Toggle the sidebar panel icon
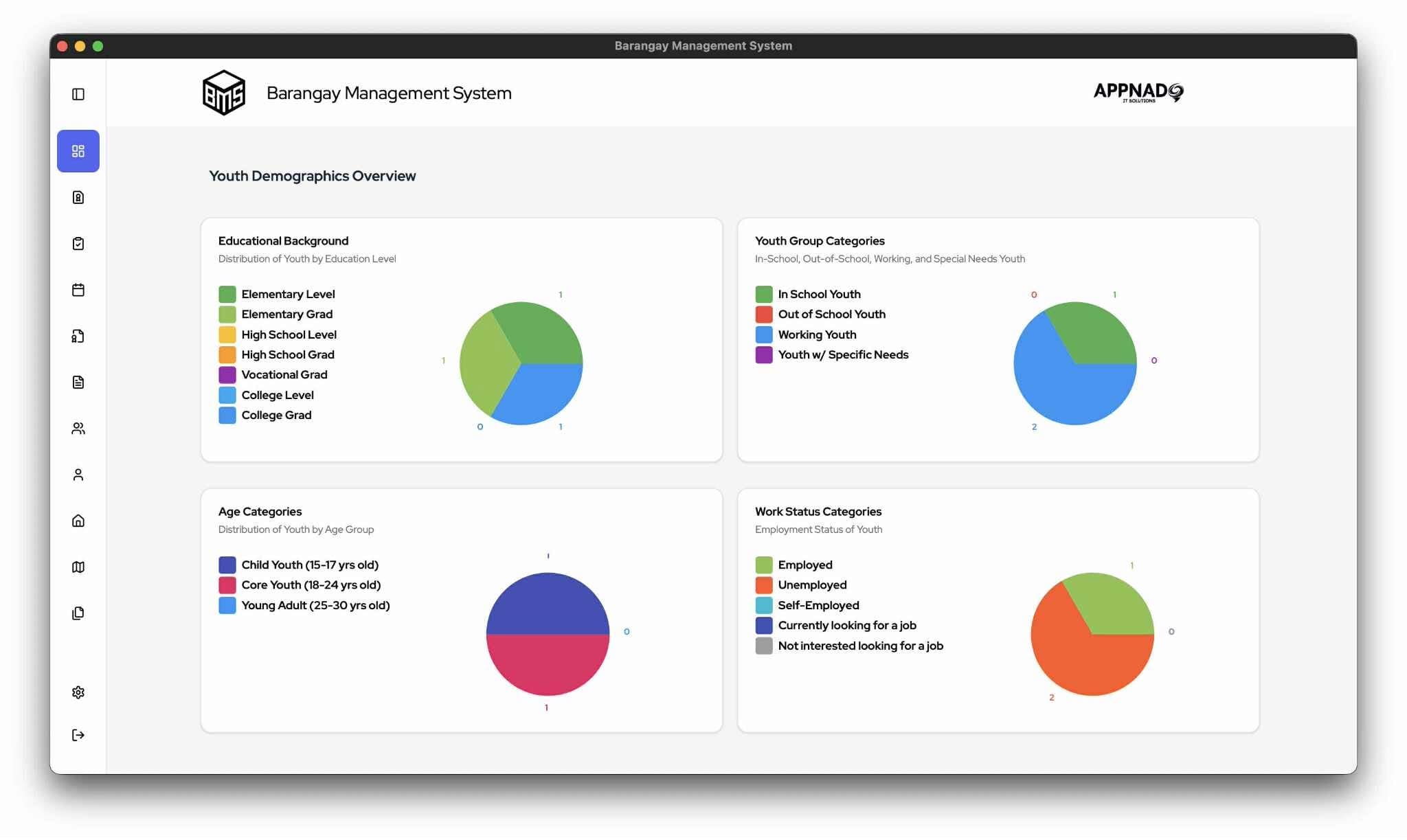The image size is (1407, 840). click(78, 94)
